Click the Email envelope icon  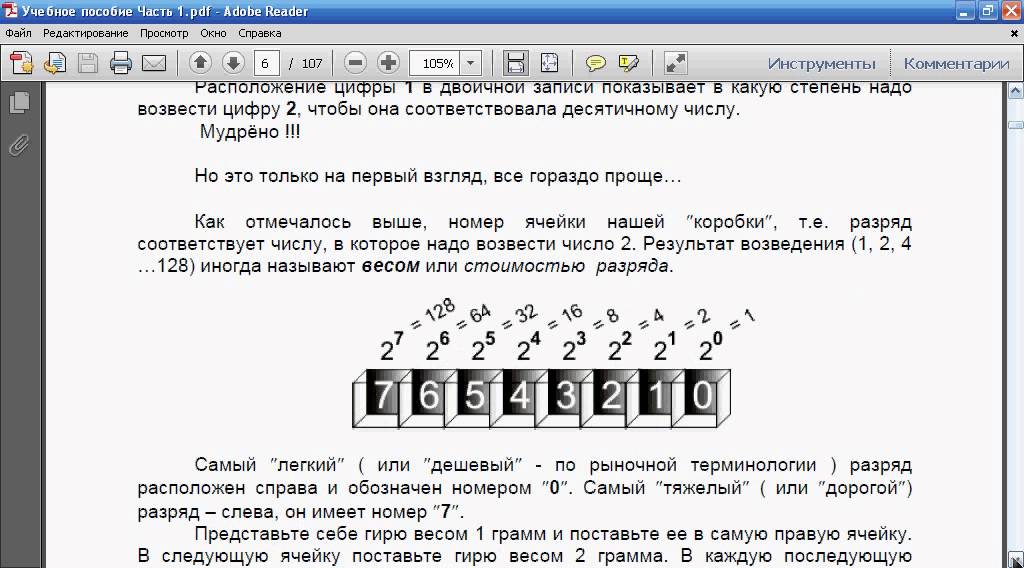[154, 63]
